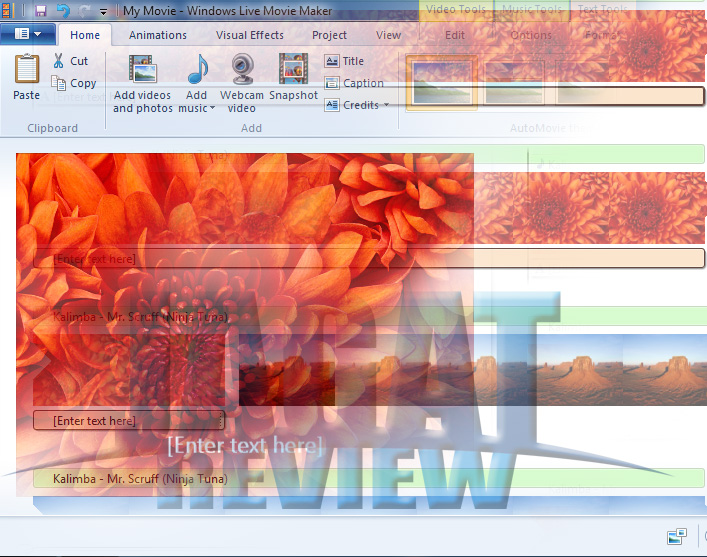
Task: Go to the View tab
Action: 388,35
